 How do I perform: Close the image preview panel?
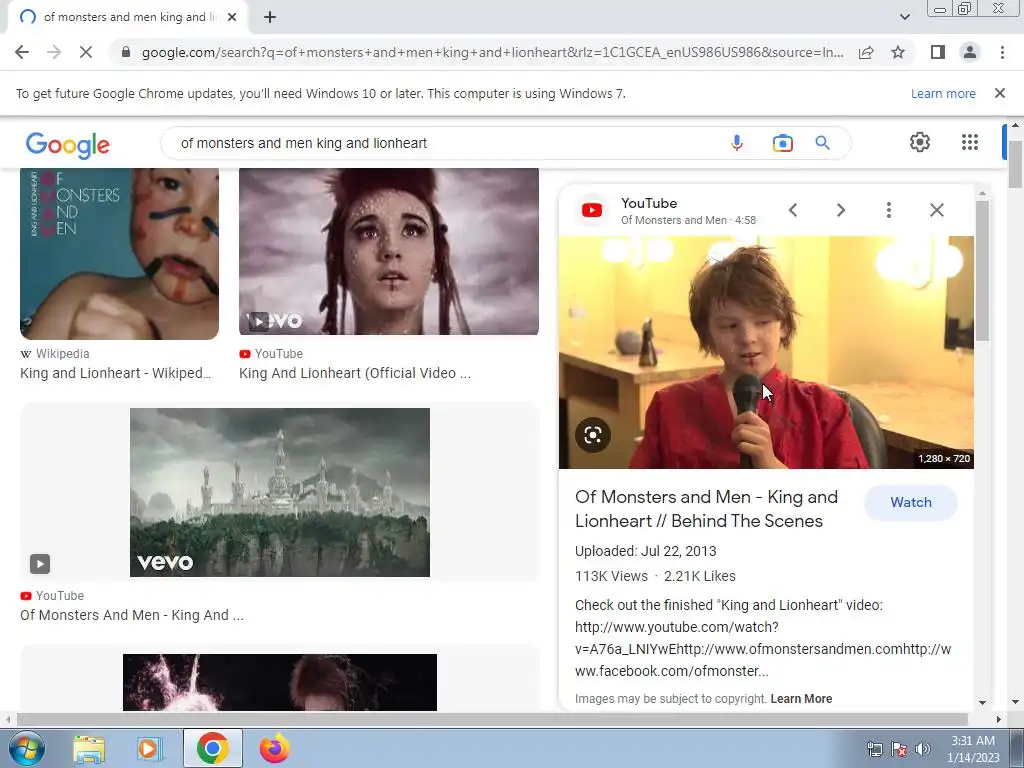(936, 210)
